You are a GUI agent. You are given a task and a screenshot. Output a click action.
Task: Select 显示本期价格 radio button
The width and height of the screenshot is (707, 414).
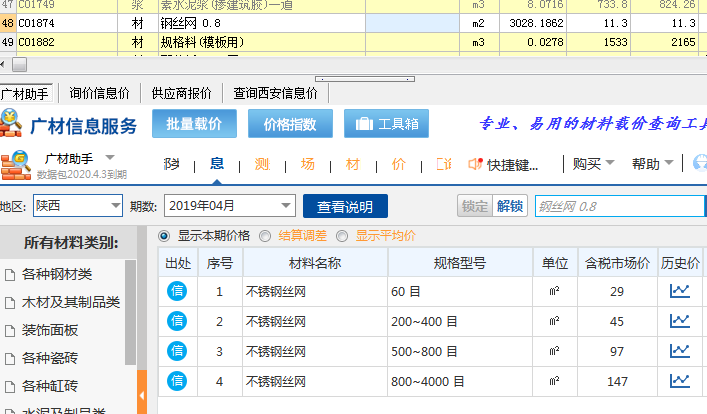pyautogui.click(x=164, y=236)
